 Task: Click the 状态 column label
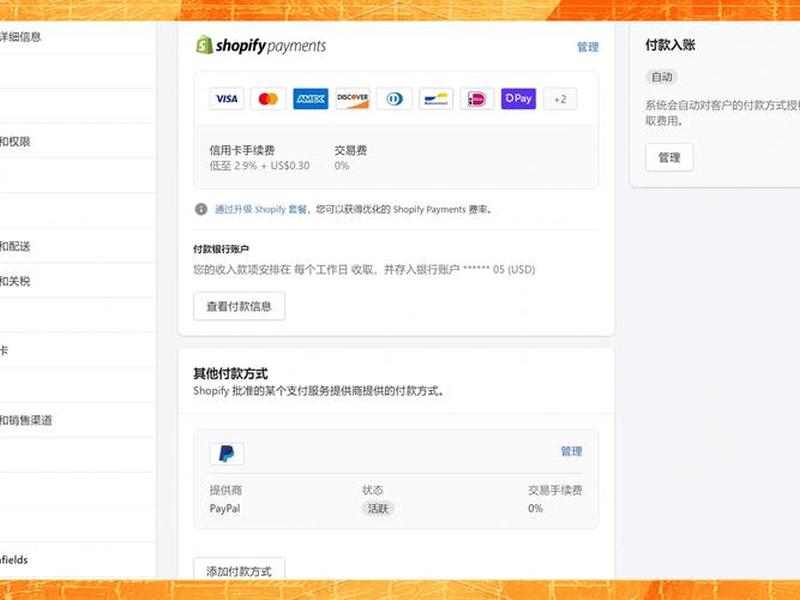[x=372, y=490]
